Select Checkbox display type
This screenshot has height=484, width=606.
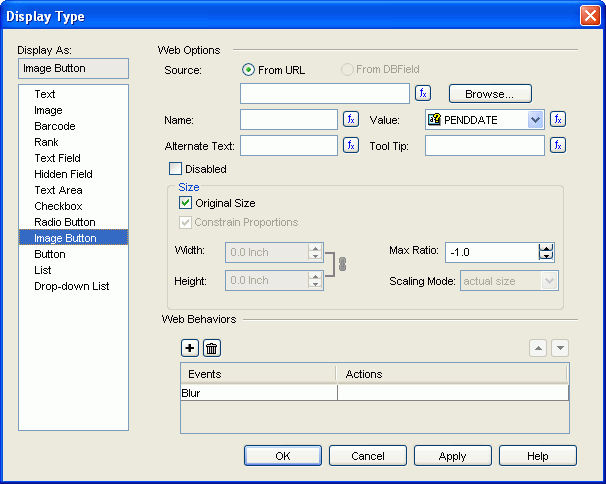[73, 206]
